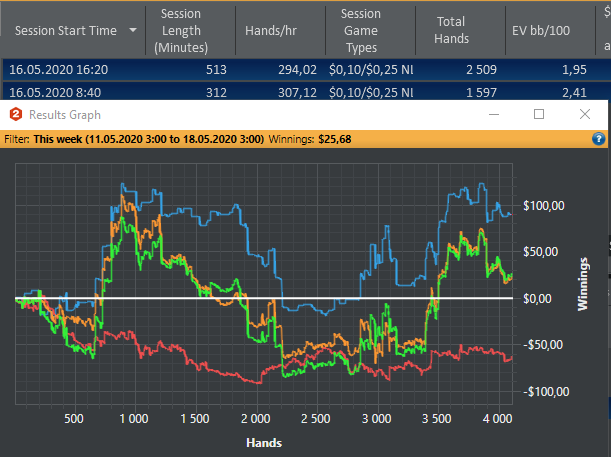Click session length value 513
This screenshot has width=611, height=457.
coord(216,70)
